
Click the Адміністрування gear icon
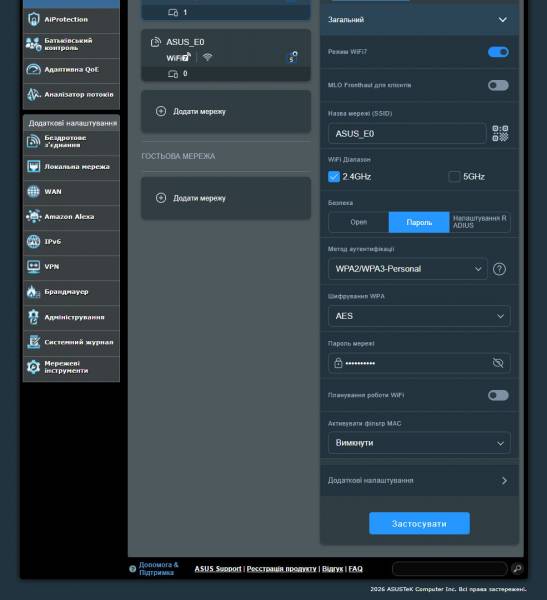pyautogui.click(x=34, y=317)
